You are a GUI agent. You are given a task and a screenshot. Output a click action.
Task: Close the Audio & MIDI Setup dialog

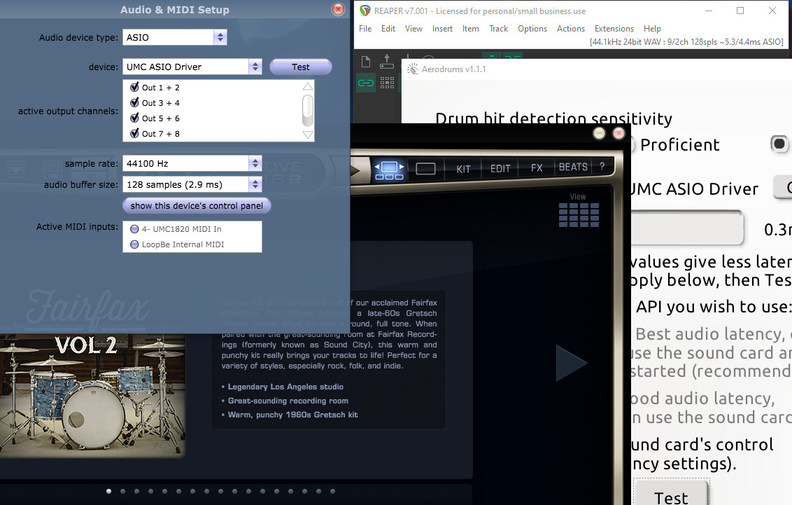pyautogui.click(x=338, y=9)
